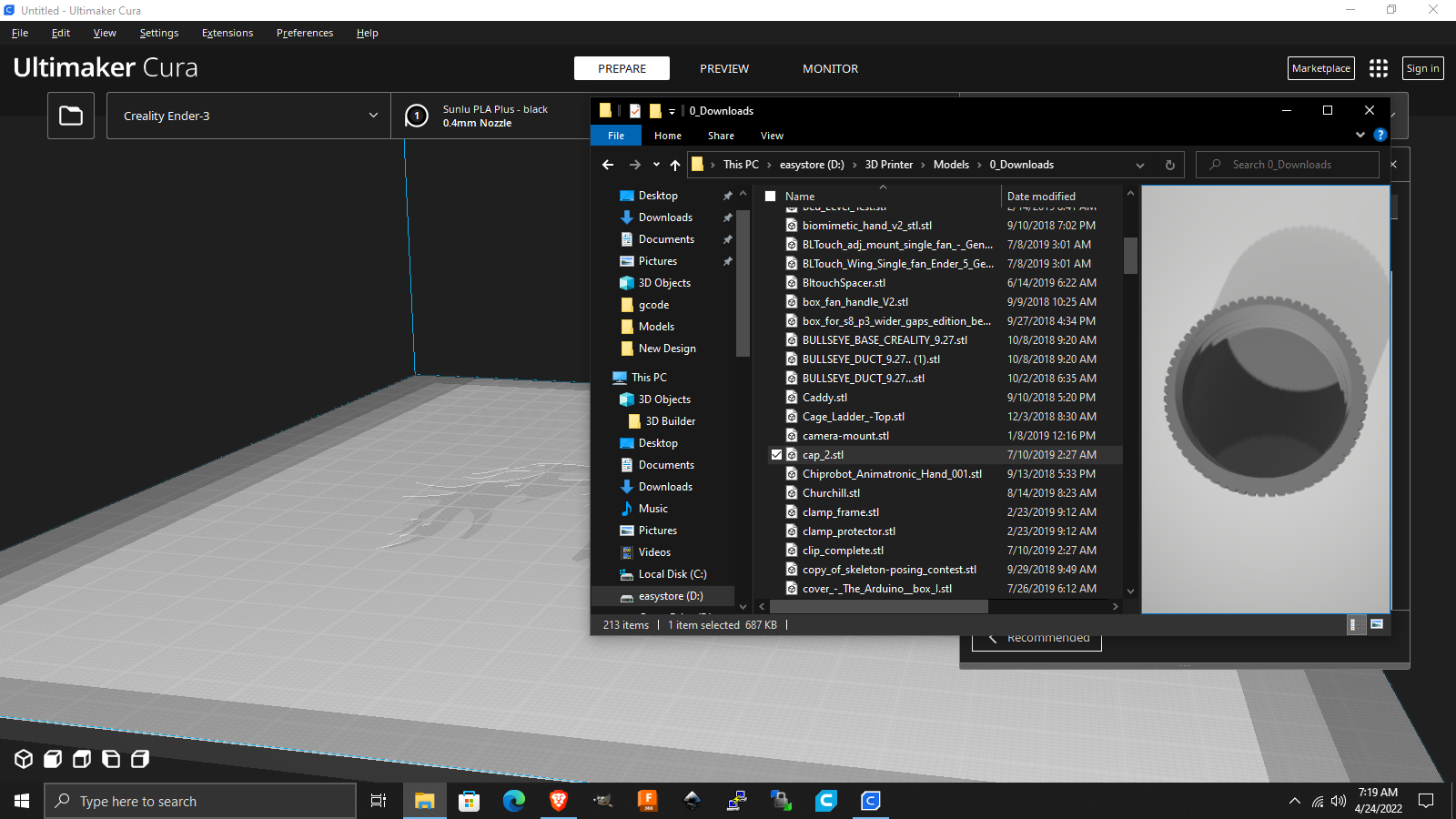Click Windows taskbar search box
This screenshot has width=1456, height=819.
[x=200, y=801]
